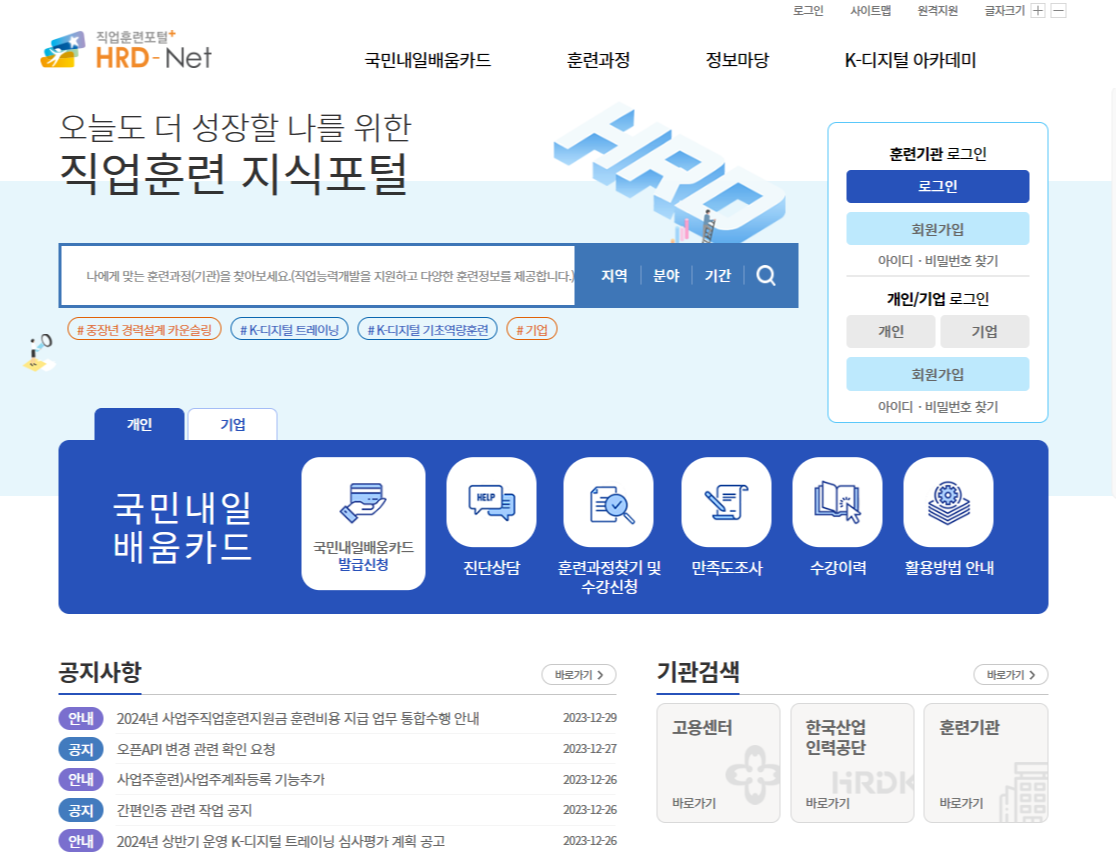The image size is (1116, 865).
Task: Click the chatbot mascot icon
Action: click(38, 352)
